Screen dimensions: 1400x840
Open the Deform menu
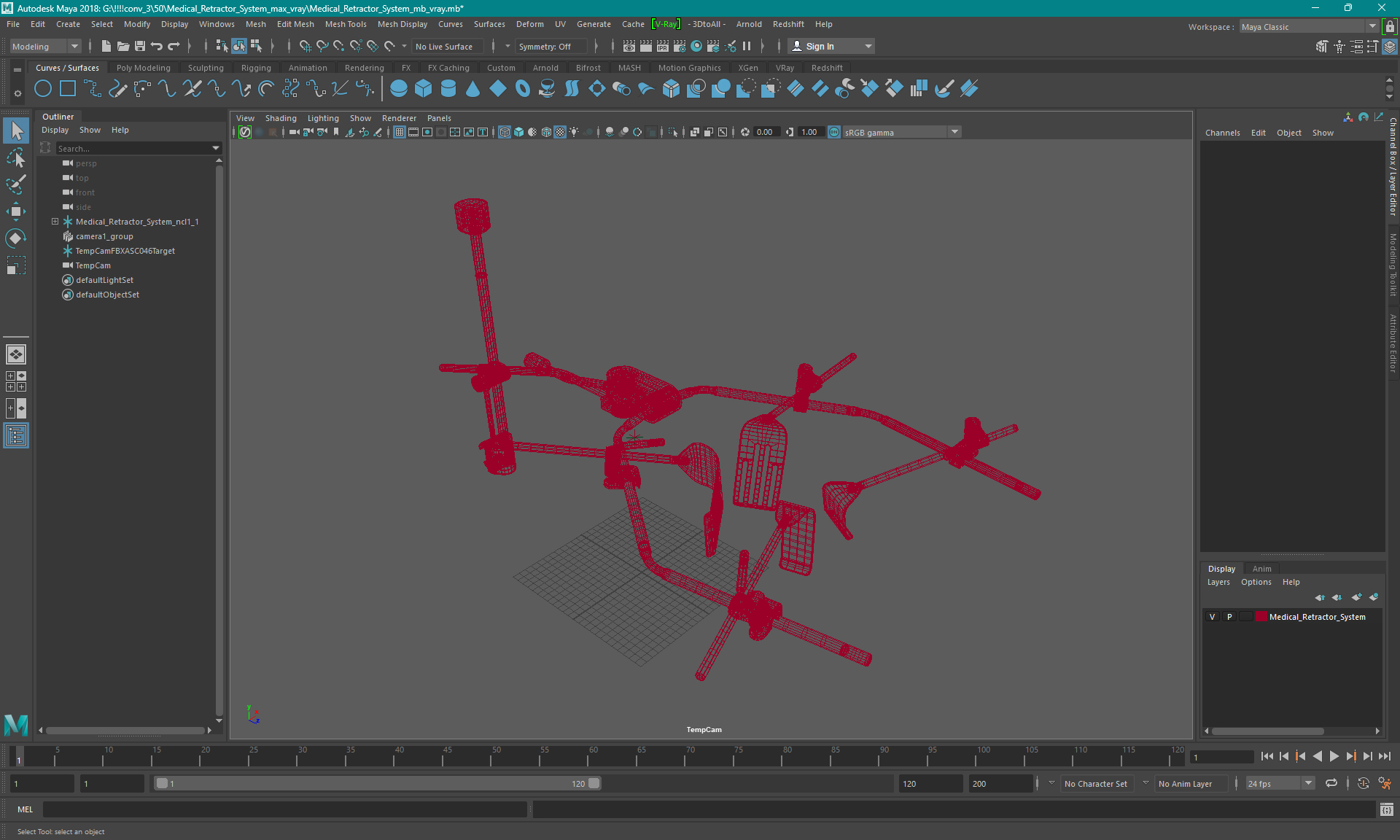pos(530,24)
